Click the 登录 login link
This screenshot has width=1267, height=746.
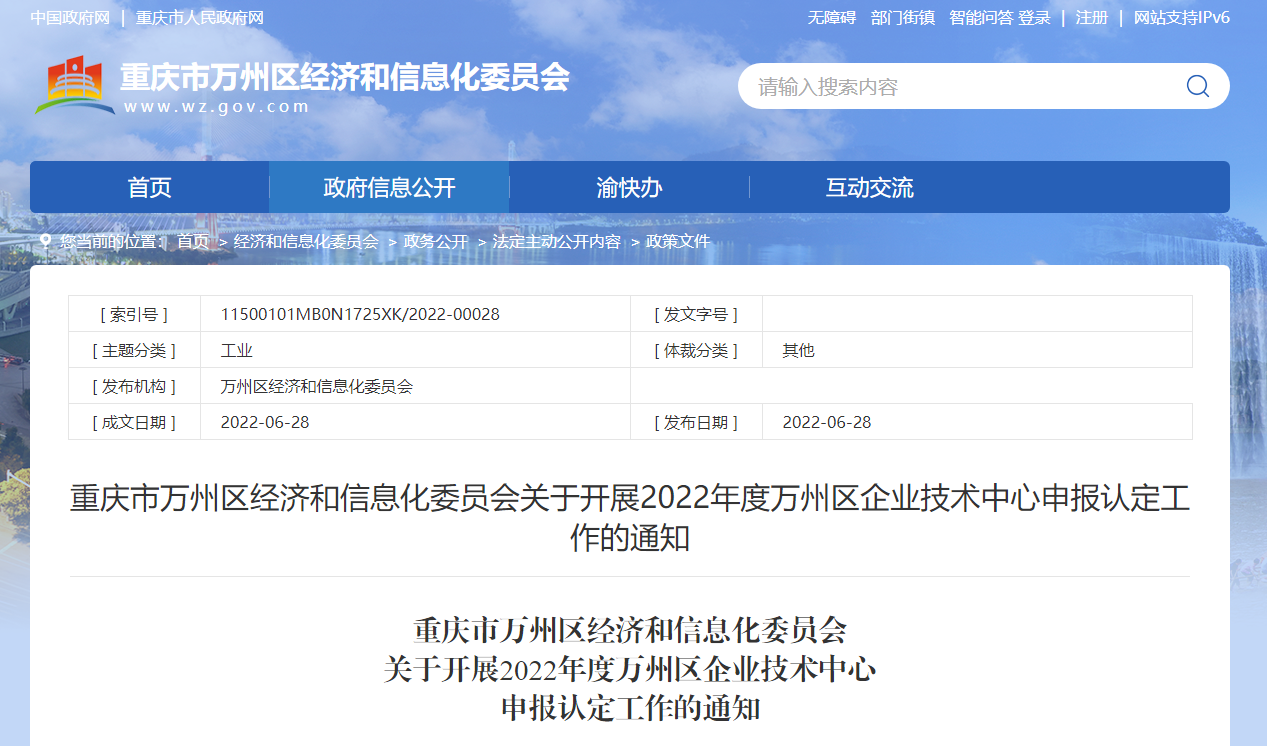(x=1034, y=18)
